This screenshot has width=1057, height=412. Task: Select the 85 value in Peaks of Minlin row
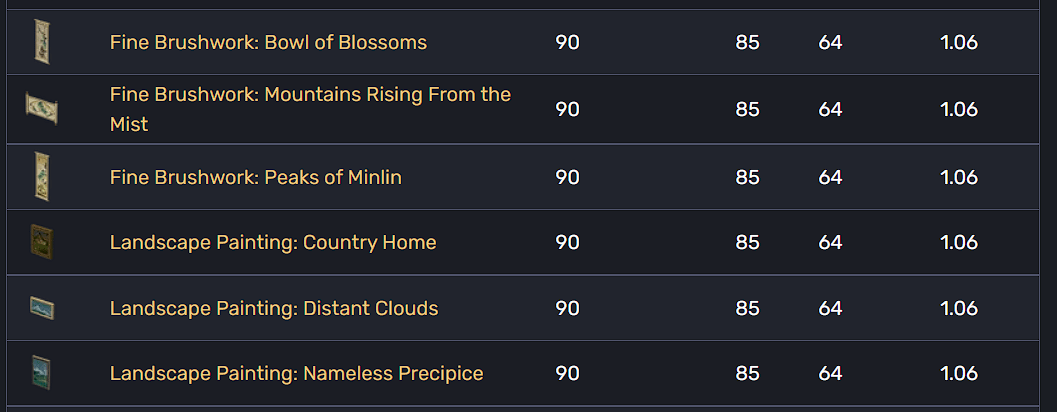pyautogui.click(x=747, y=177)
